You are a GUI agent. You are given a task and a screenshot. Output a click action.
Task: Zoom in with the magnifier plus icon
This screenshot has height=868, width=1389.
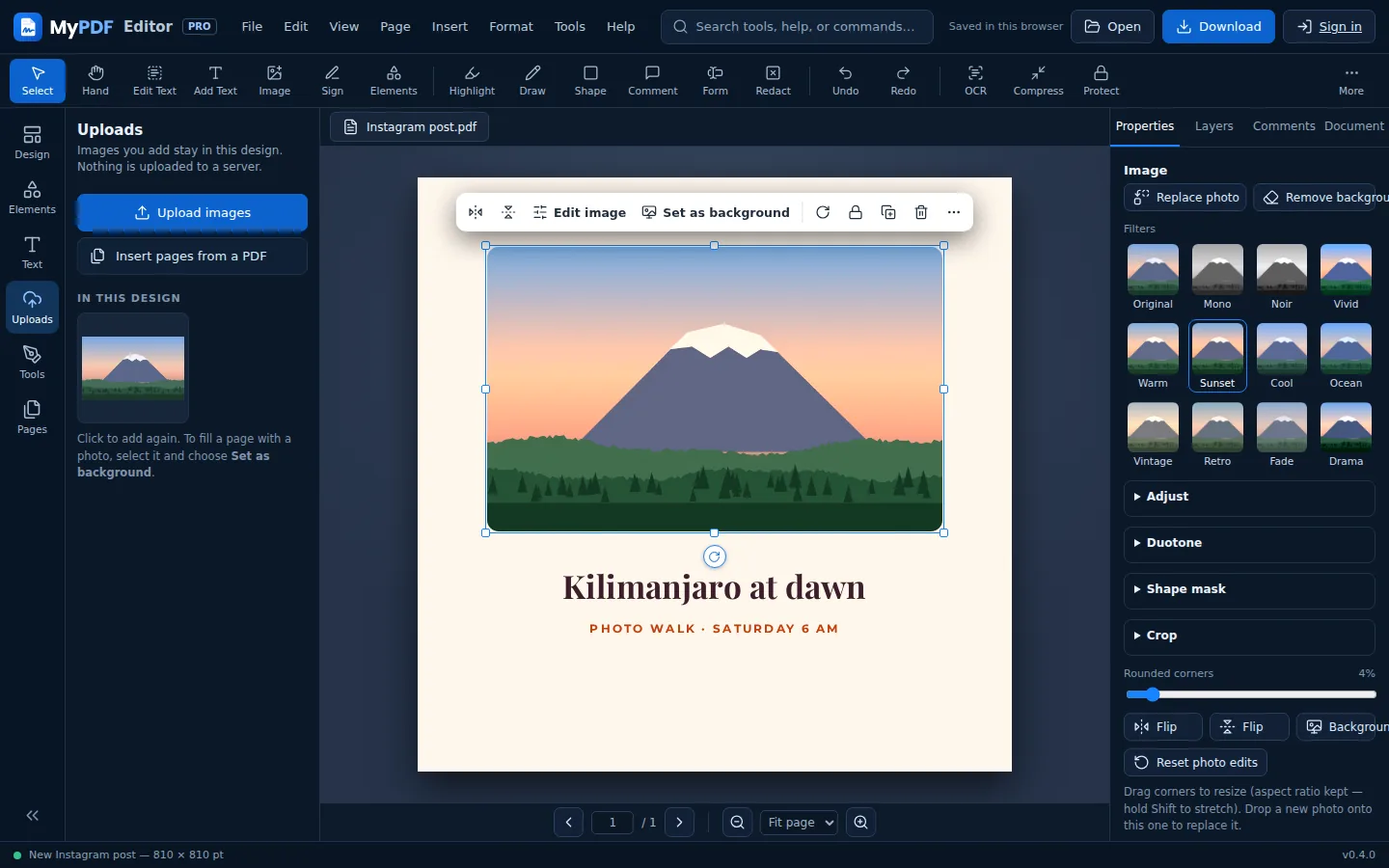(x=860, y=823)
